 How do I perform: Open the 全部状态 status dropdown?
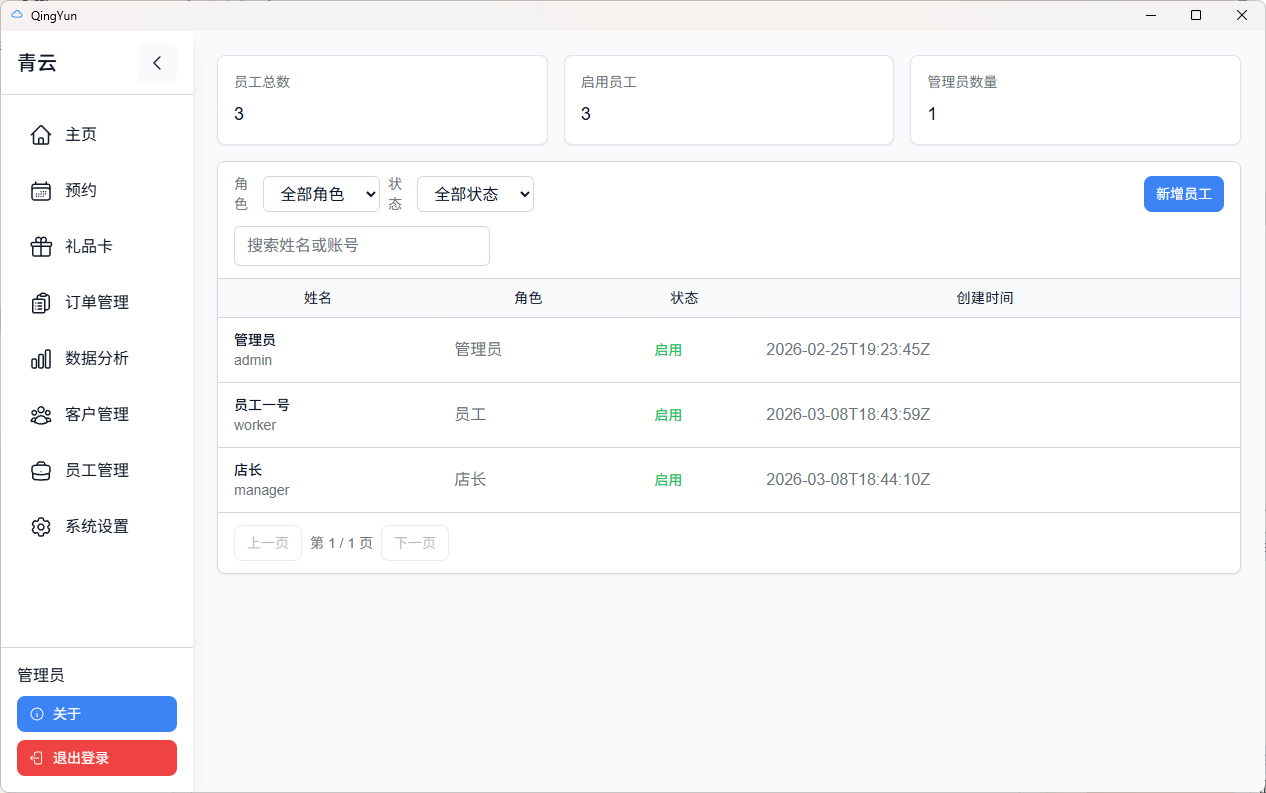point(475,194)
